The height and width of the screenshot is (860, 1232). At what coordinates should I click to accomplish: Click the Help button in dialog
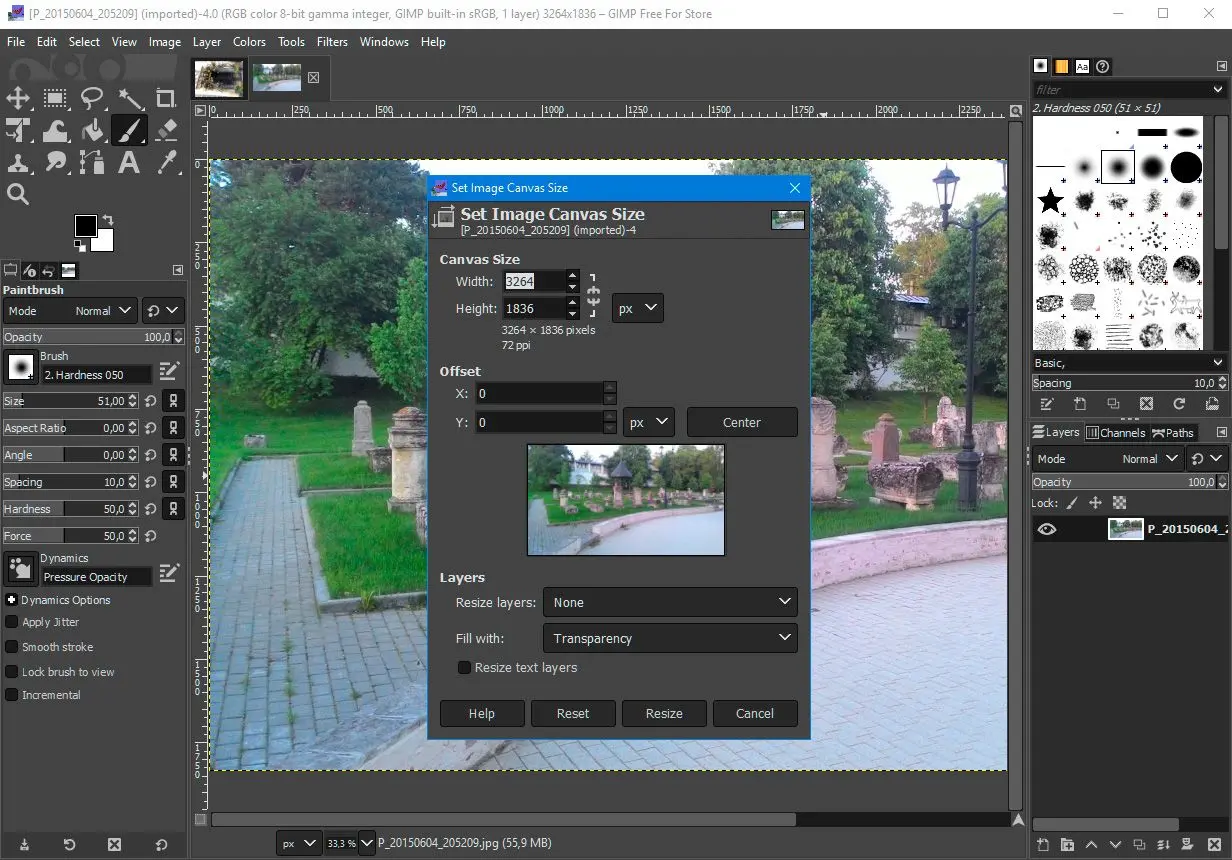pyautogui.click(x=482, y=713)
